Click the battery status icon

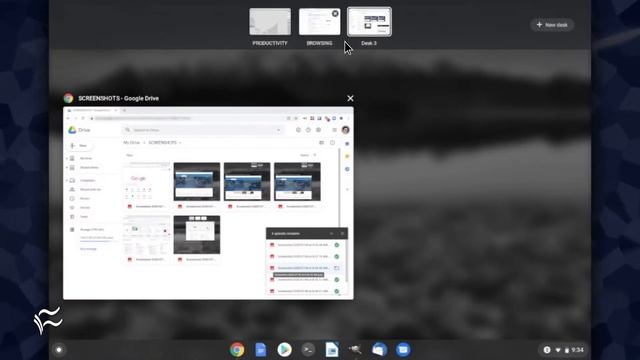(x=567, y=350)
